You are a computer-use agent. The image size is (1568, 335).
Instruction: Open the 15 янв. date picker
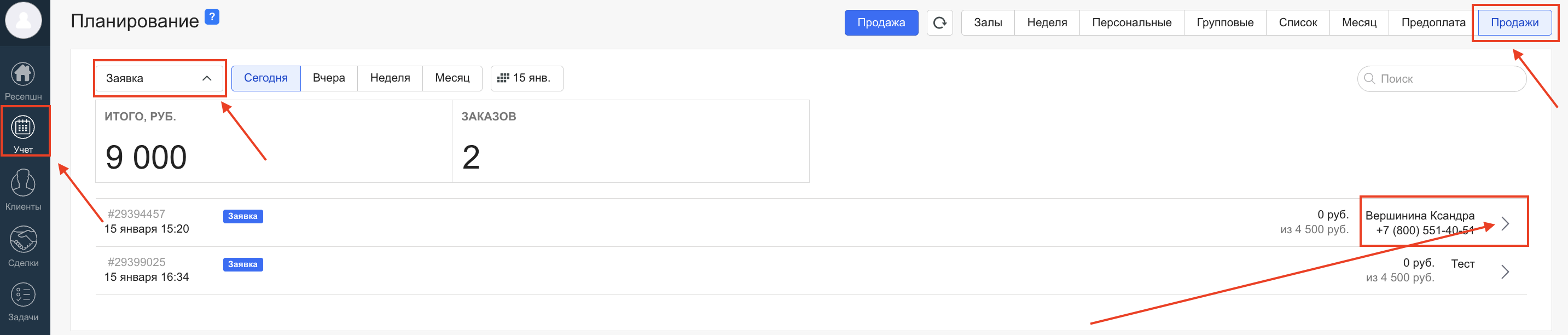coord(526,79)
